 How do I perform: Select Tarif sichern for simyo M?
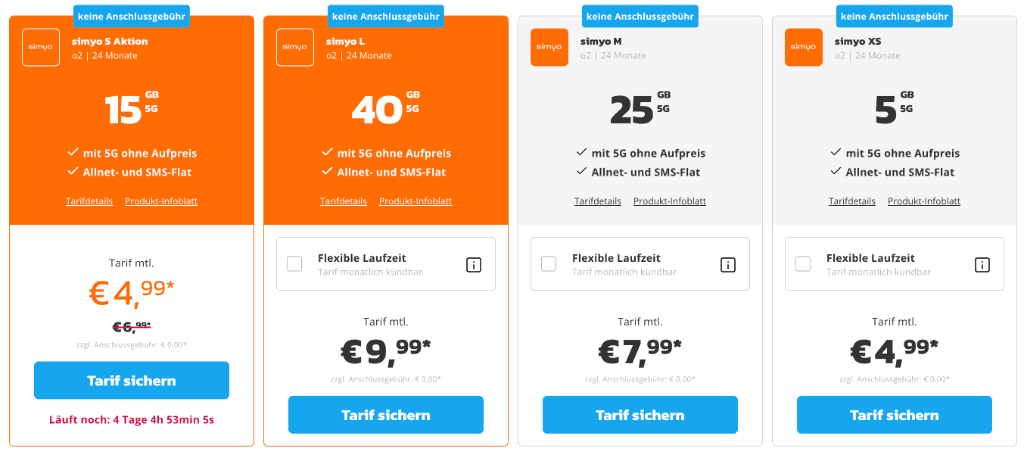(x=640, y=415)
